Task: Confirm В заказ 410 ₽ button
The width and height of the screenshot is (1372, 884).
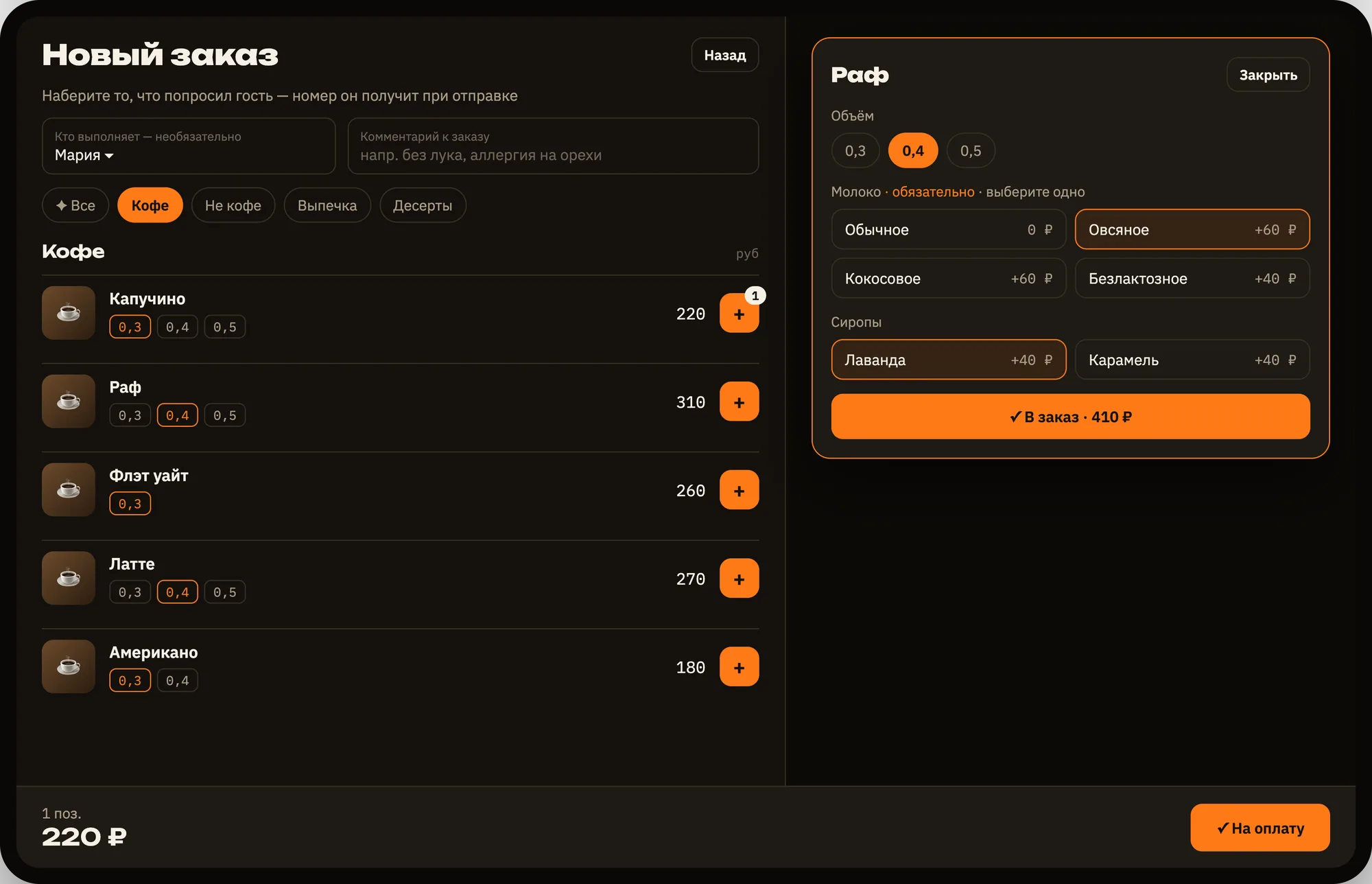Action: (x=1070, y=417)
